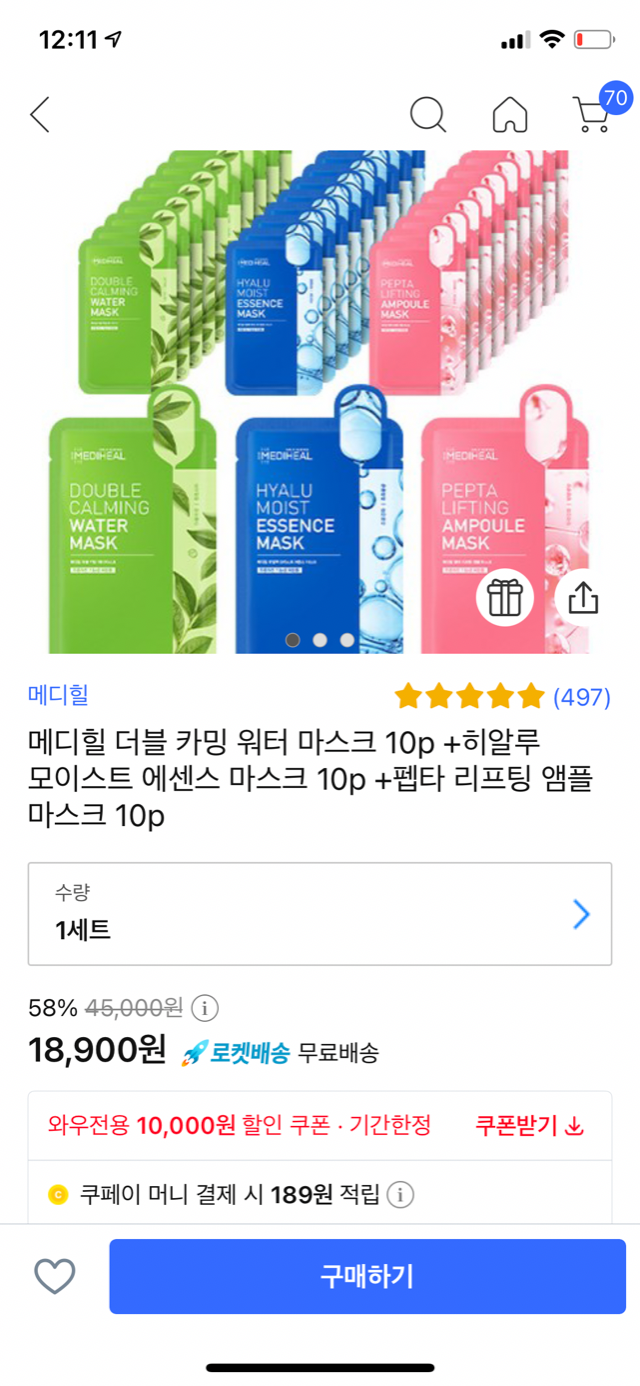Tap the back arrow icon

[40, 115]
